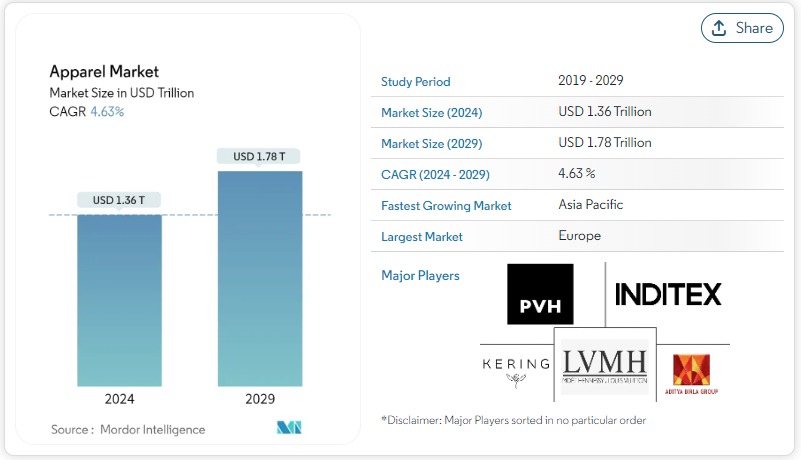Click the CAGR (2024 - 2029) label
The image size is (801, 460).
(435, 175)
